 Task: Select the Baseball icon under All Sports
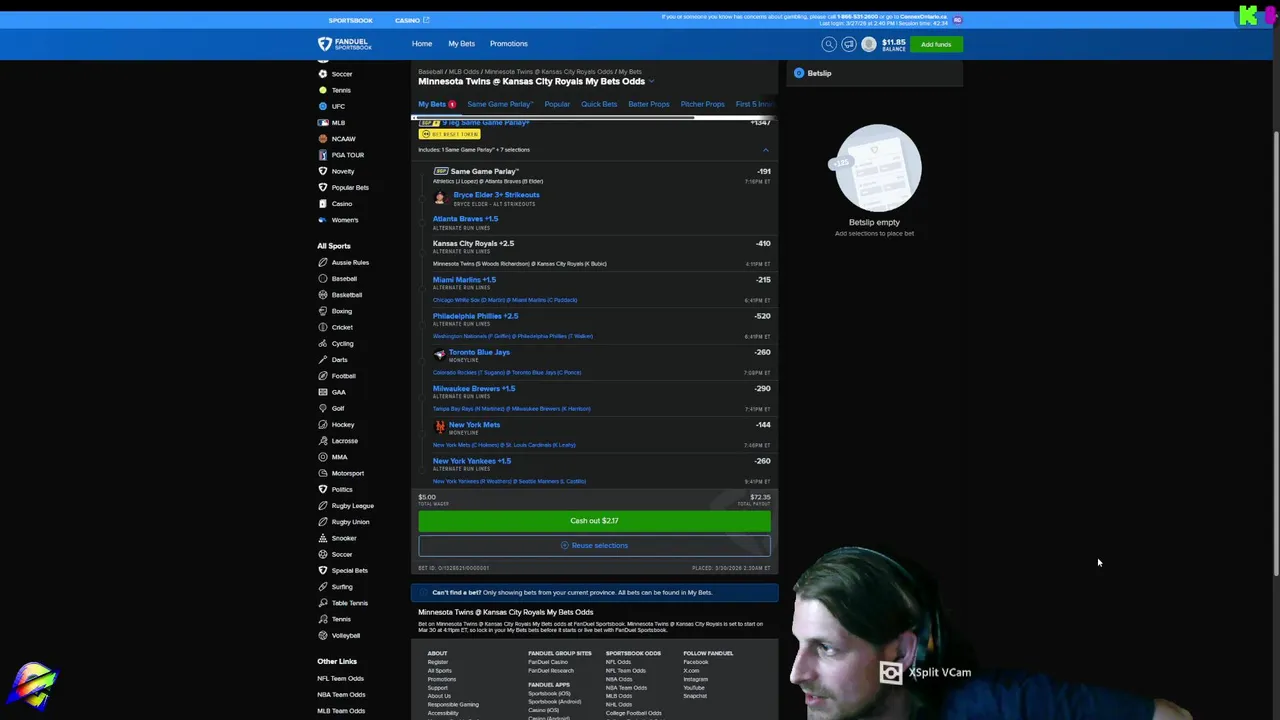tap(322, 278)
